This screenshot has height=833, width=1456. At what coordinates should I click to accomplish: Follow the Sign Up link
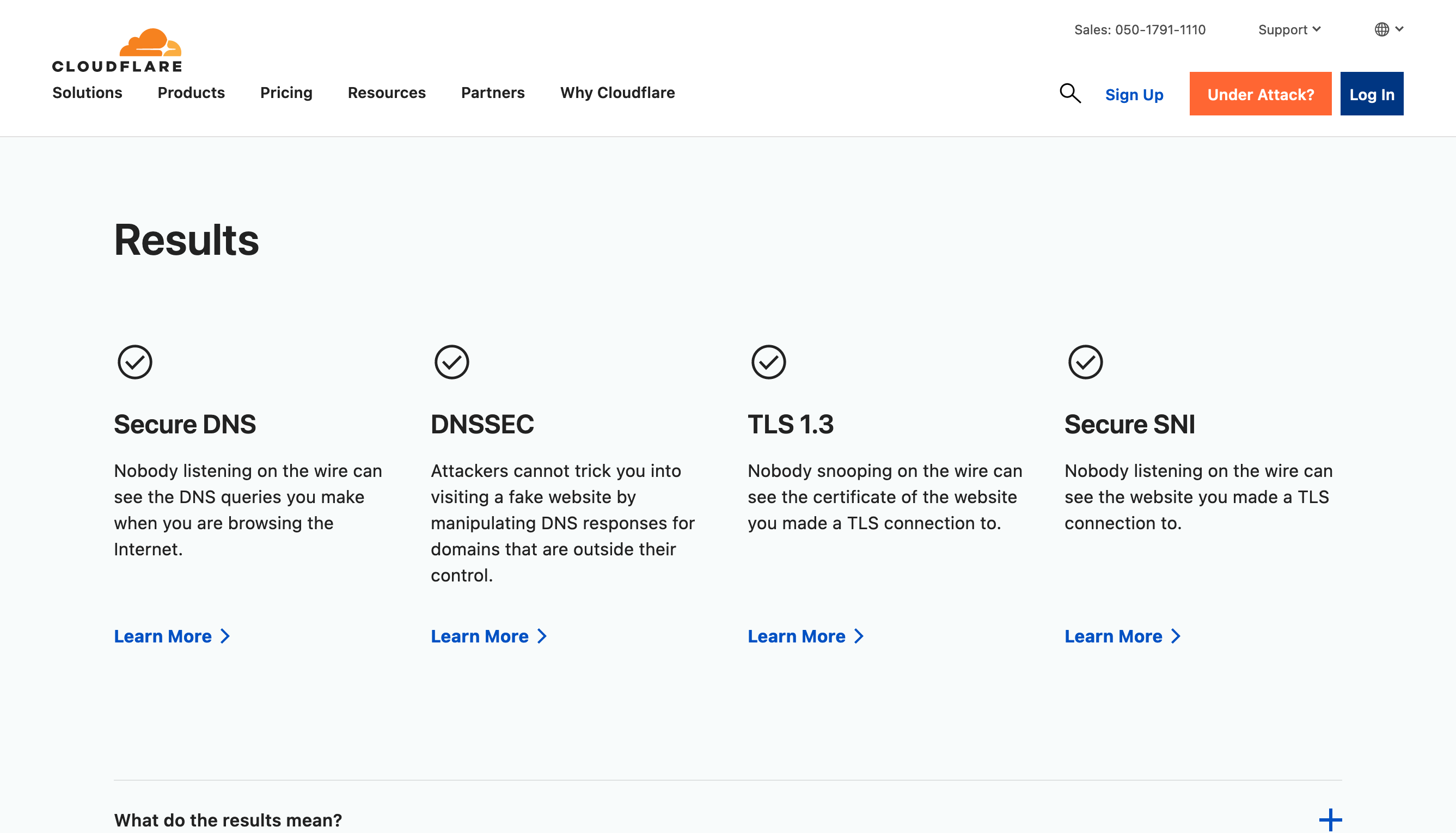[1134, 94]
